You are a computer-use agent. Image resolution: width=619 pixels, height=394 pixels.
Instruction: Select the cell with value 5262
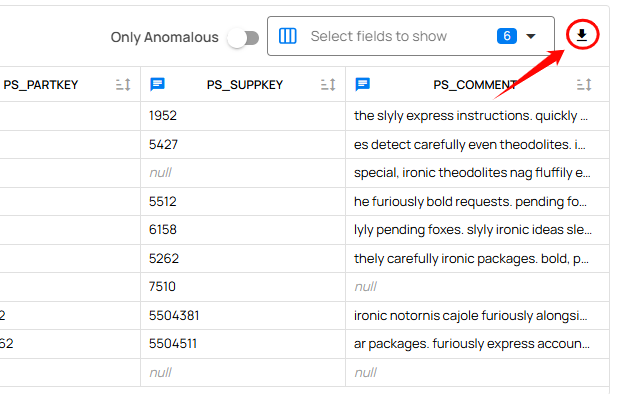pyautogui.click(x=243, y=258)
